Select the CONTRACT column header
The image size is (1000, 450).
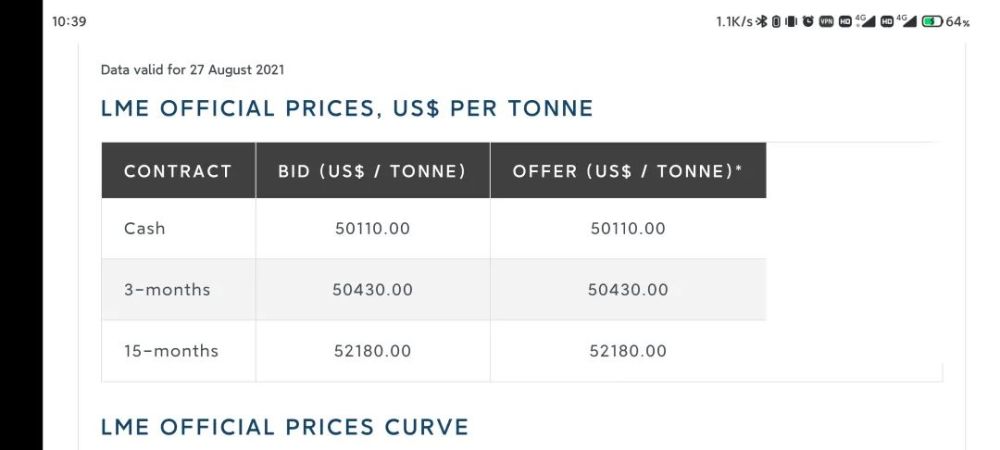tap(178, 171)
